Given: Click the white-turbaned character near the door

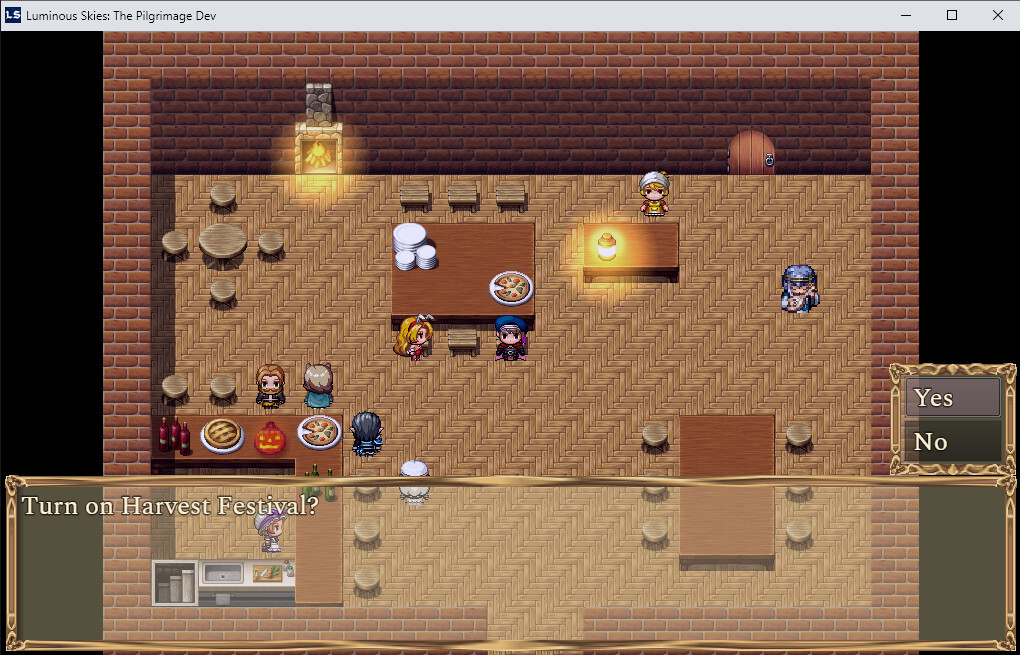Looking at the screenshot, I should point(654,193).
